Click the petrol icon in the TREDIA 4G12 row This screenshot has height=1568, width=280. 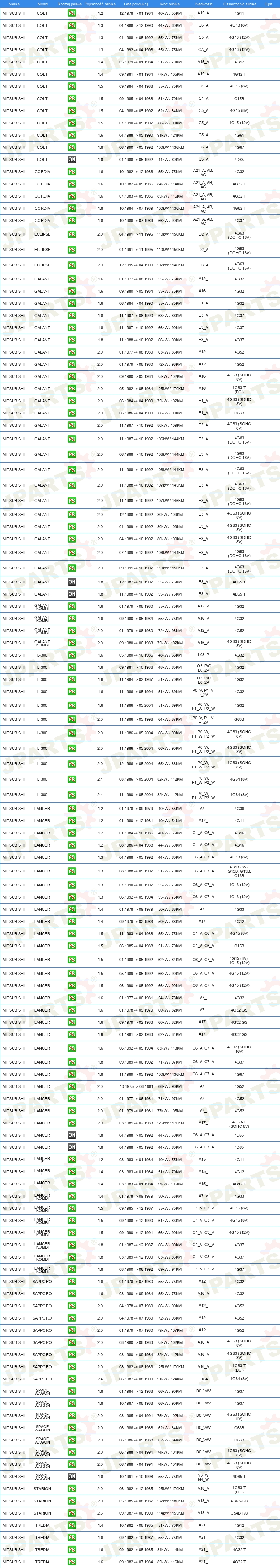[72, 1525]
